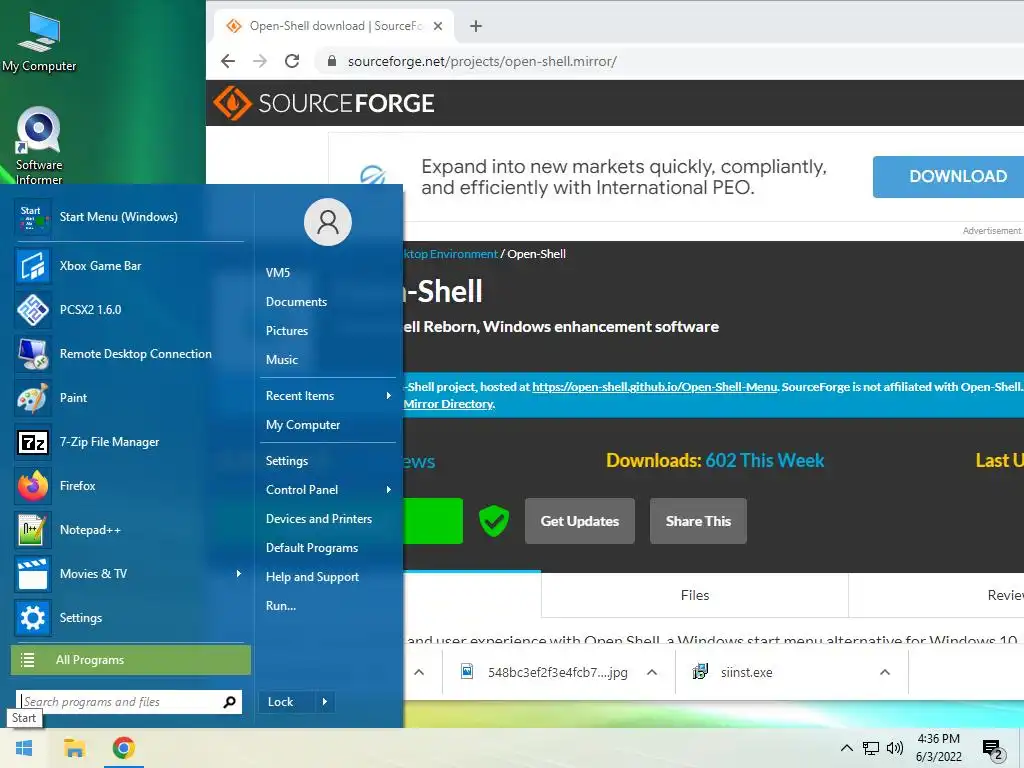Open the Mirror Directory link
This screenshot has height=768, width=1024.
[x=448, y=404]
